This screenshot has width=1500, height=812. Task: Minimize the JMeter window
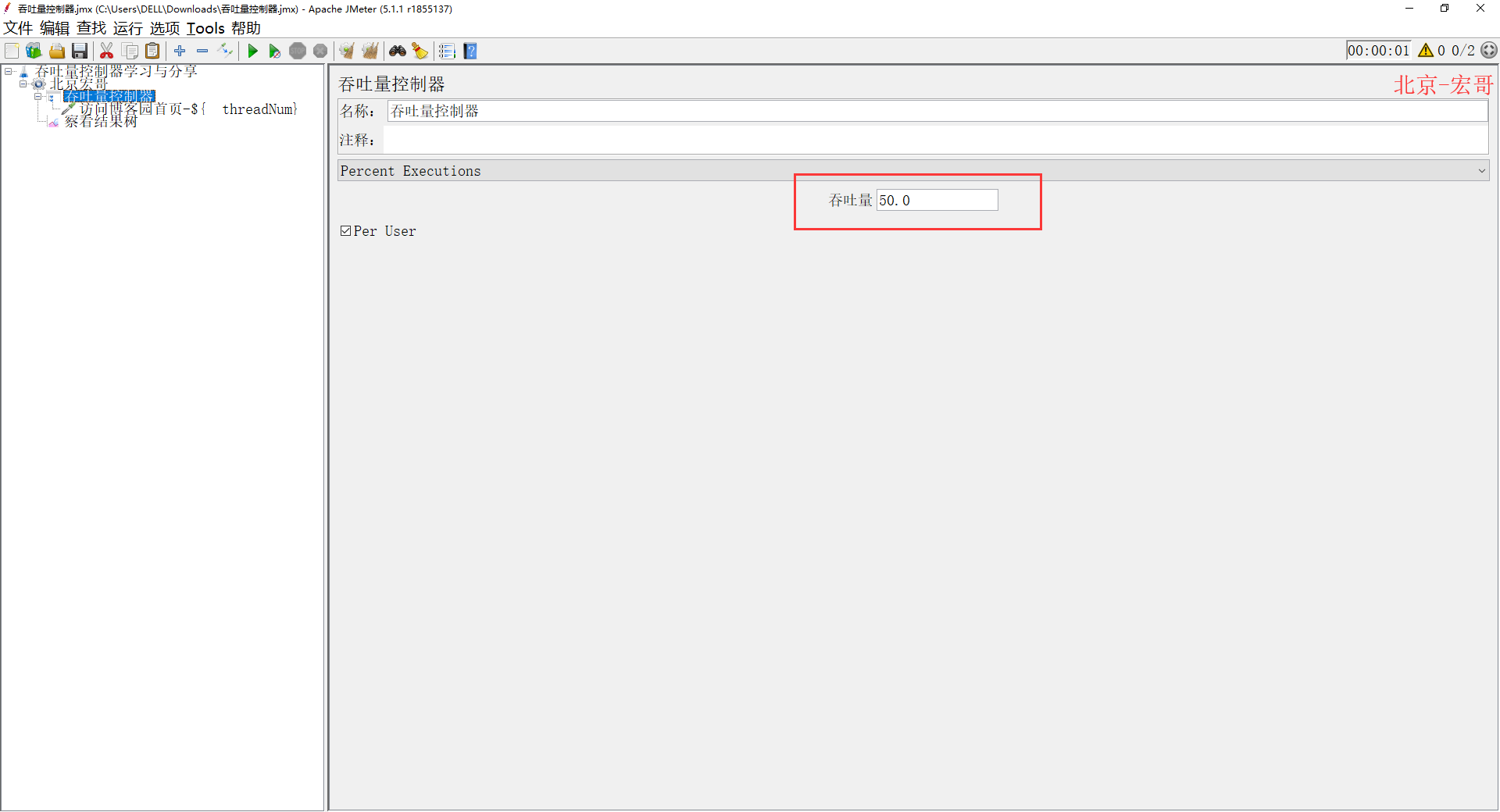pyautogui.click(x=1409, y=9)
